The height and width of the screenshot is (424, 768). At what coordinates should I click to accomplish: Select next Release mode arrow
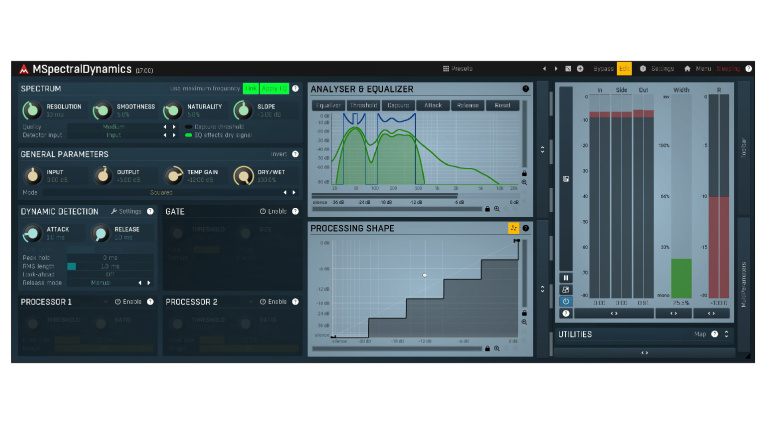coord(149,283)
